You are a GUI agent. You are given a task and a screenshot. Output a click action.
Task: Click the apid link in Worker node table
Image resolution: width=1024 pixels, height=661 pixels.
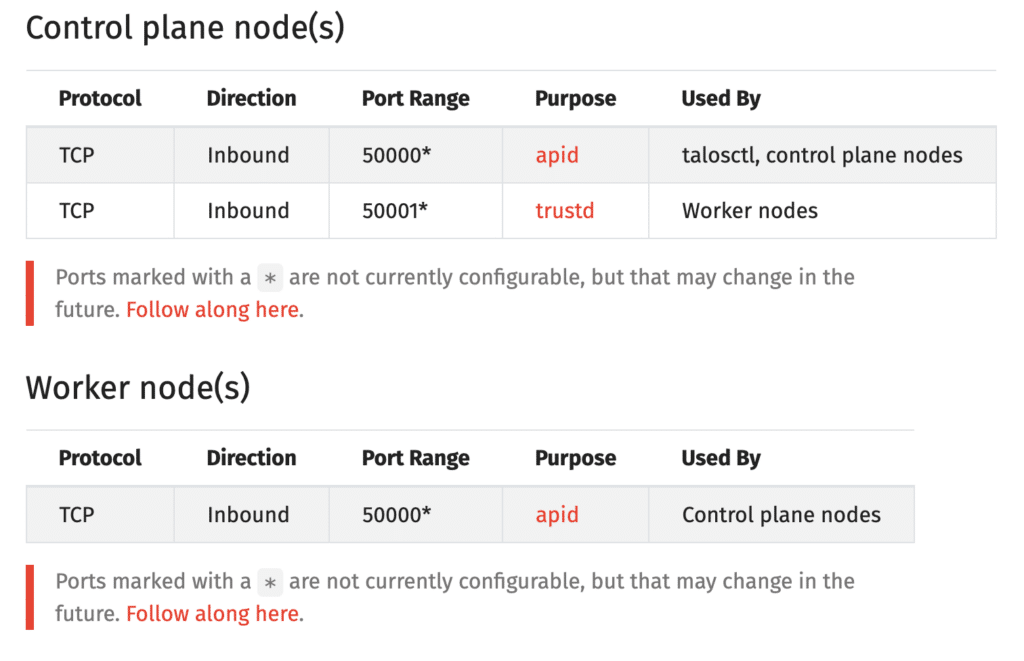tap(557, 515)
